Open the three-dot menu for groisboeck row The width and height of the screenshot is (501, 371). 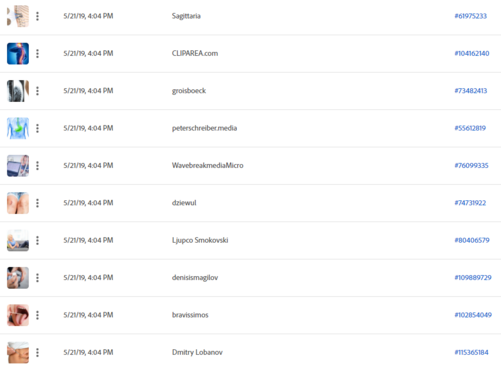[37, 91]
